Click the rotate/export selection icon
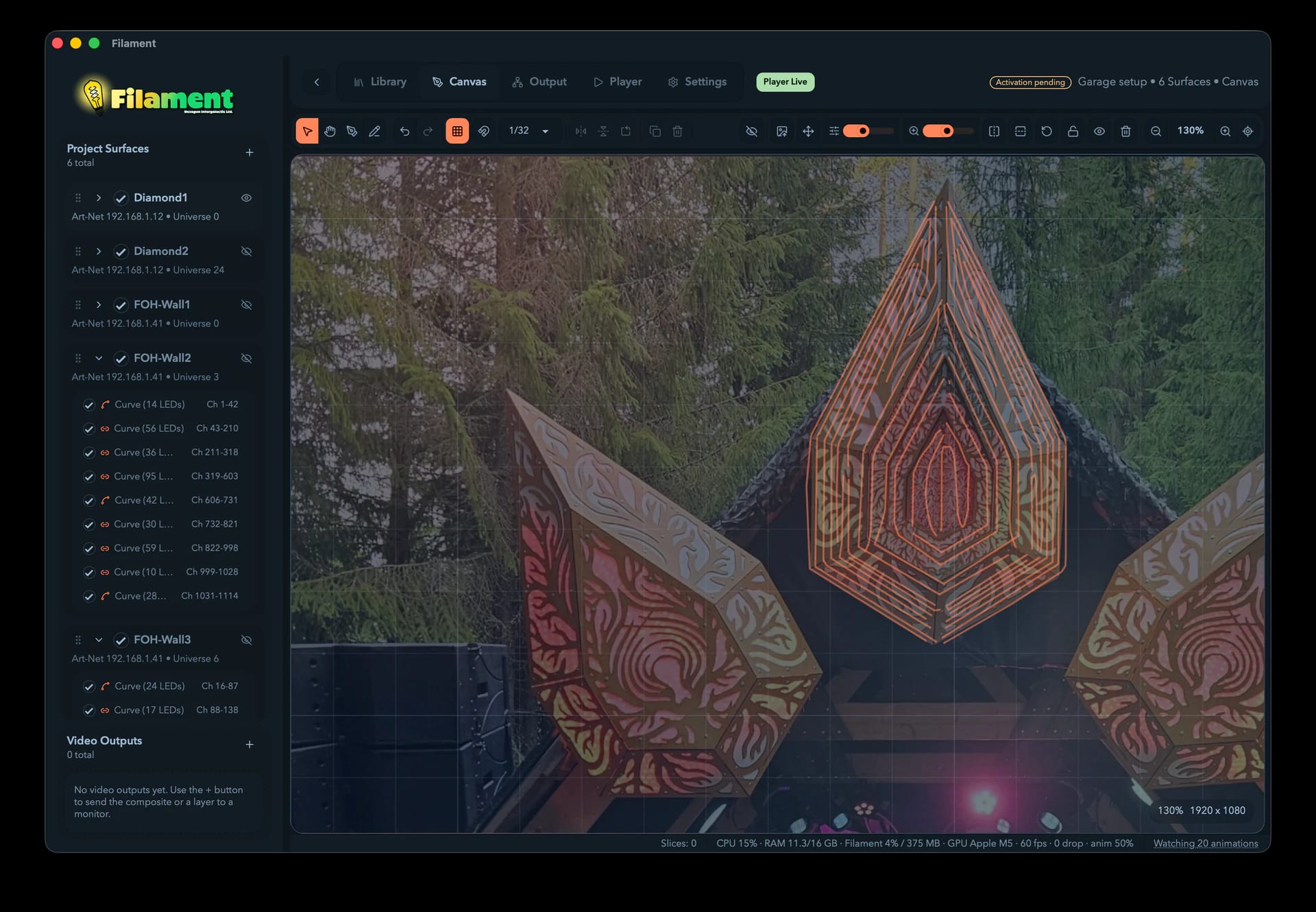The width and height of the screenshot is (1316, 912). (x=626, y=131)
